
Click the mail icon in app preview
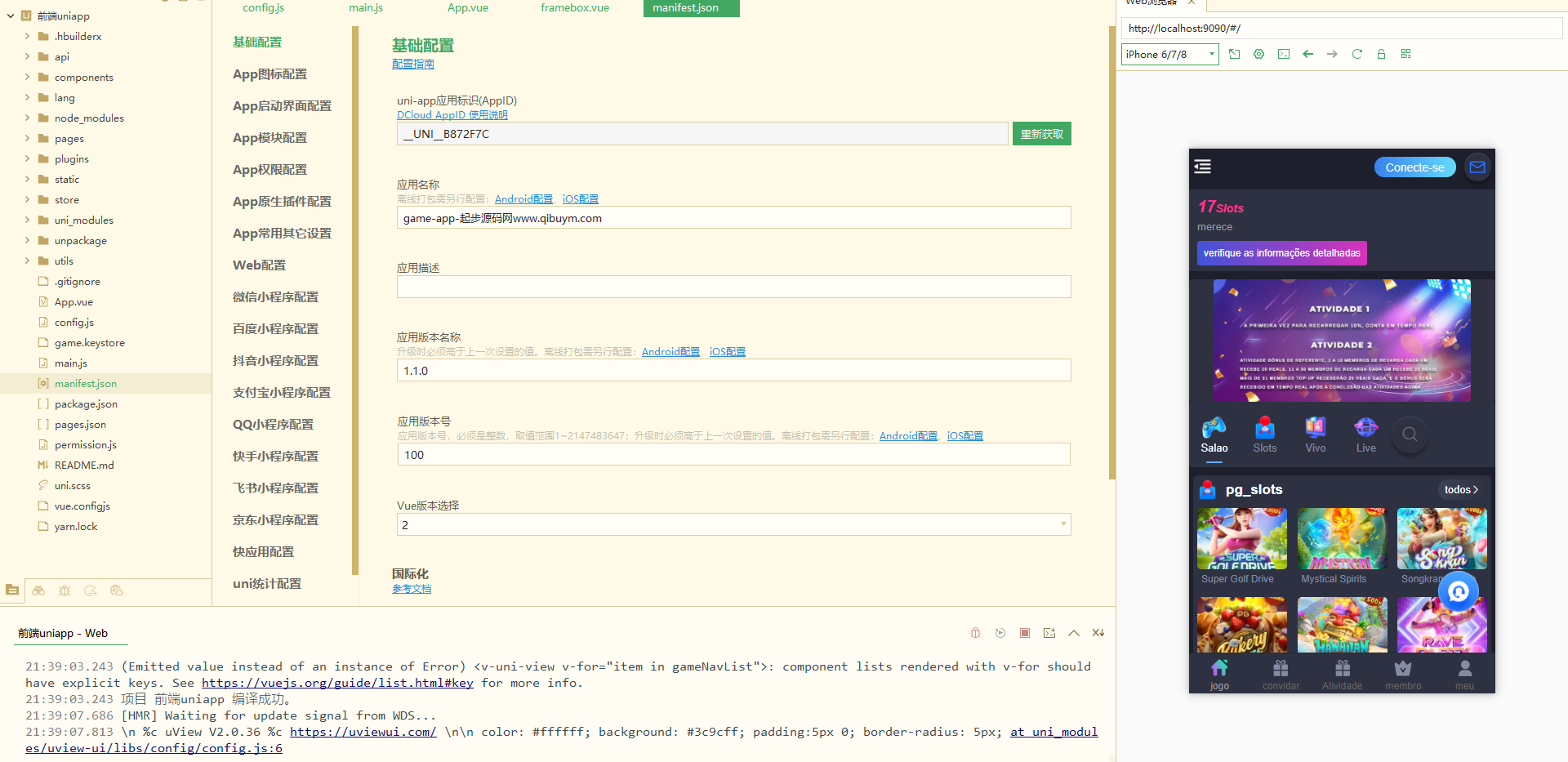point(1477,167)
